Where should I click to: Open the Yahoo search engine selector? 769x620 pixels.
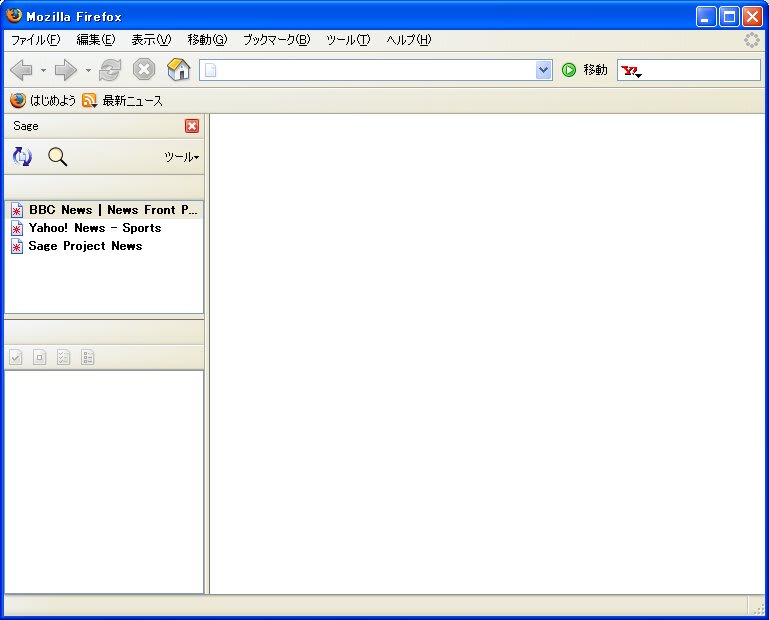[632, 71]
